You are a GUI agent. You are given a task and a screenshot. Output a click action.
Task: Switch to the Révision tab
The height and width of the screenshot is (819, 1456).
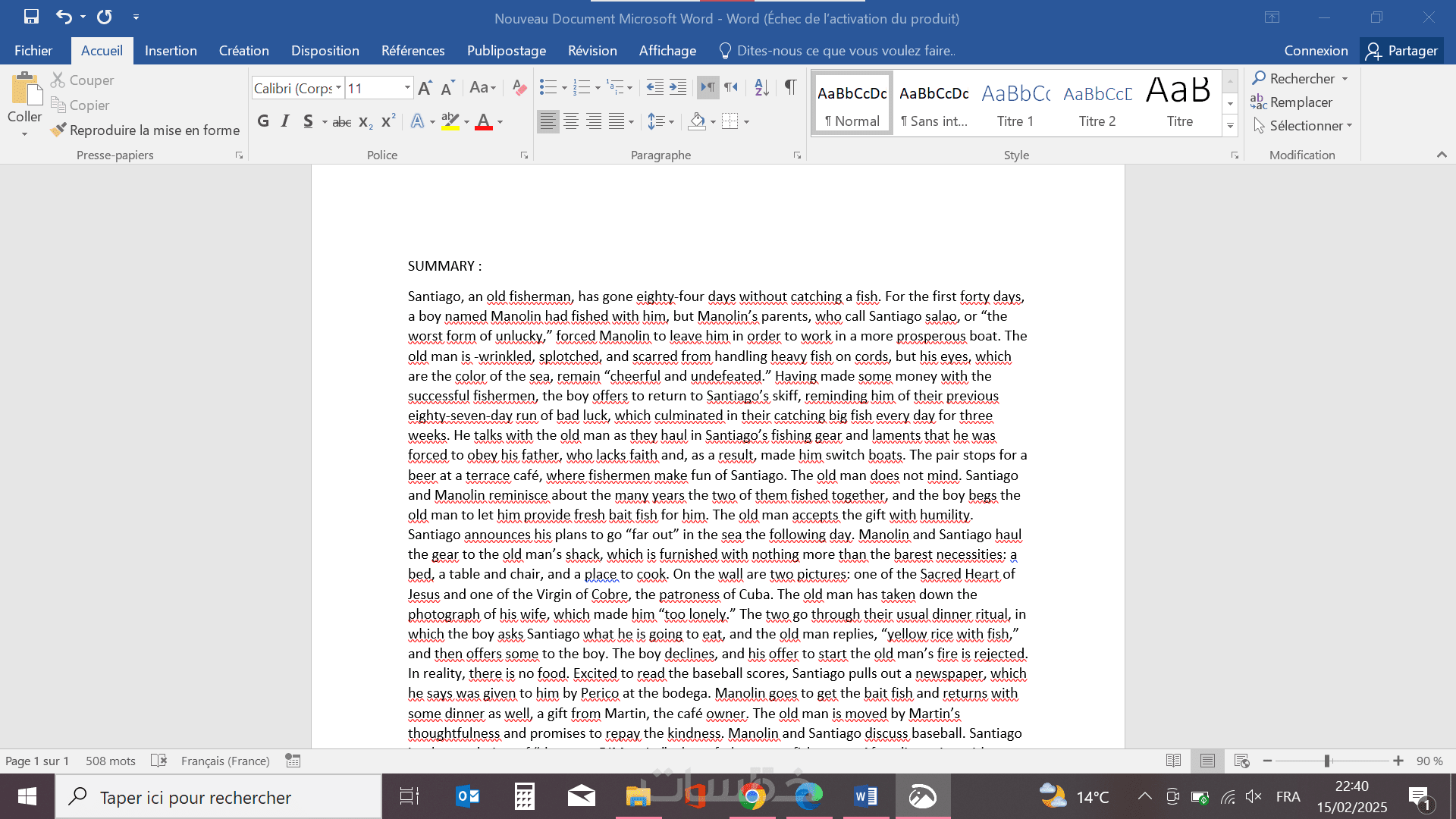(x=592, y=51)
